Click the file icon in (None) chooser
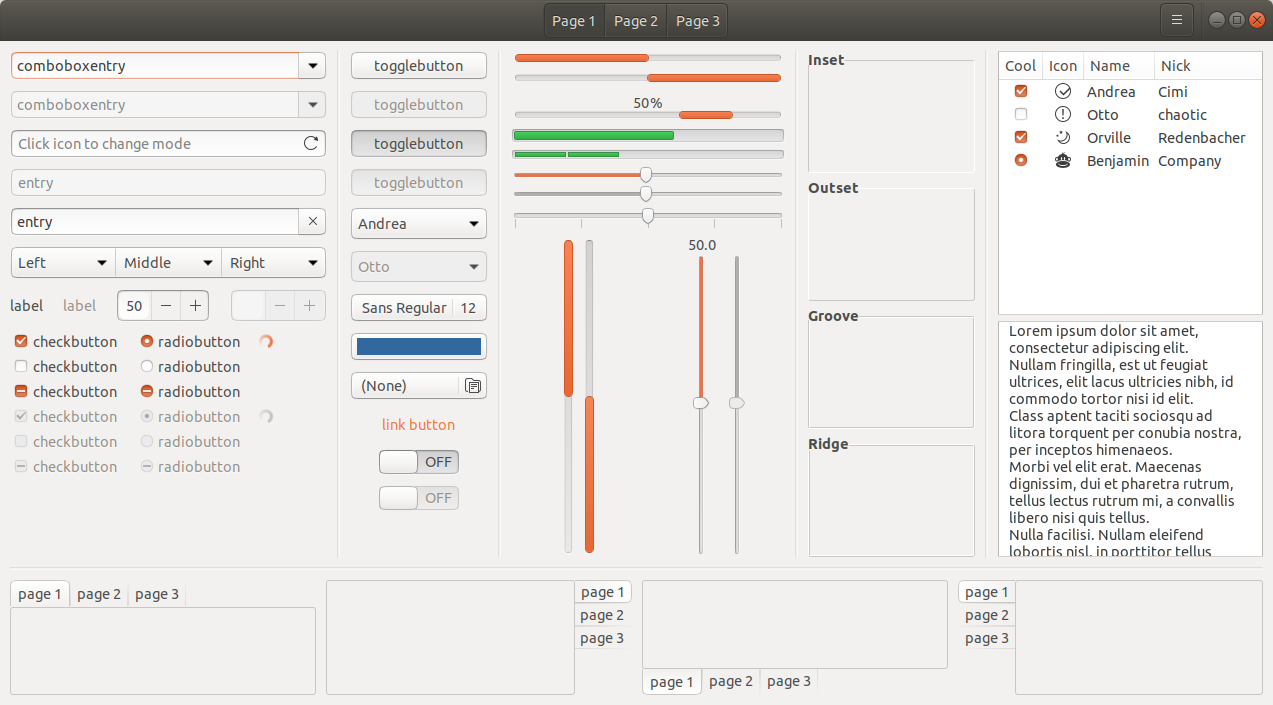1273x705 pixels. coord(473,386)
